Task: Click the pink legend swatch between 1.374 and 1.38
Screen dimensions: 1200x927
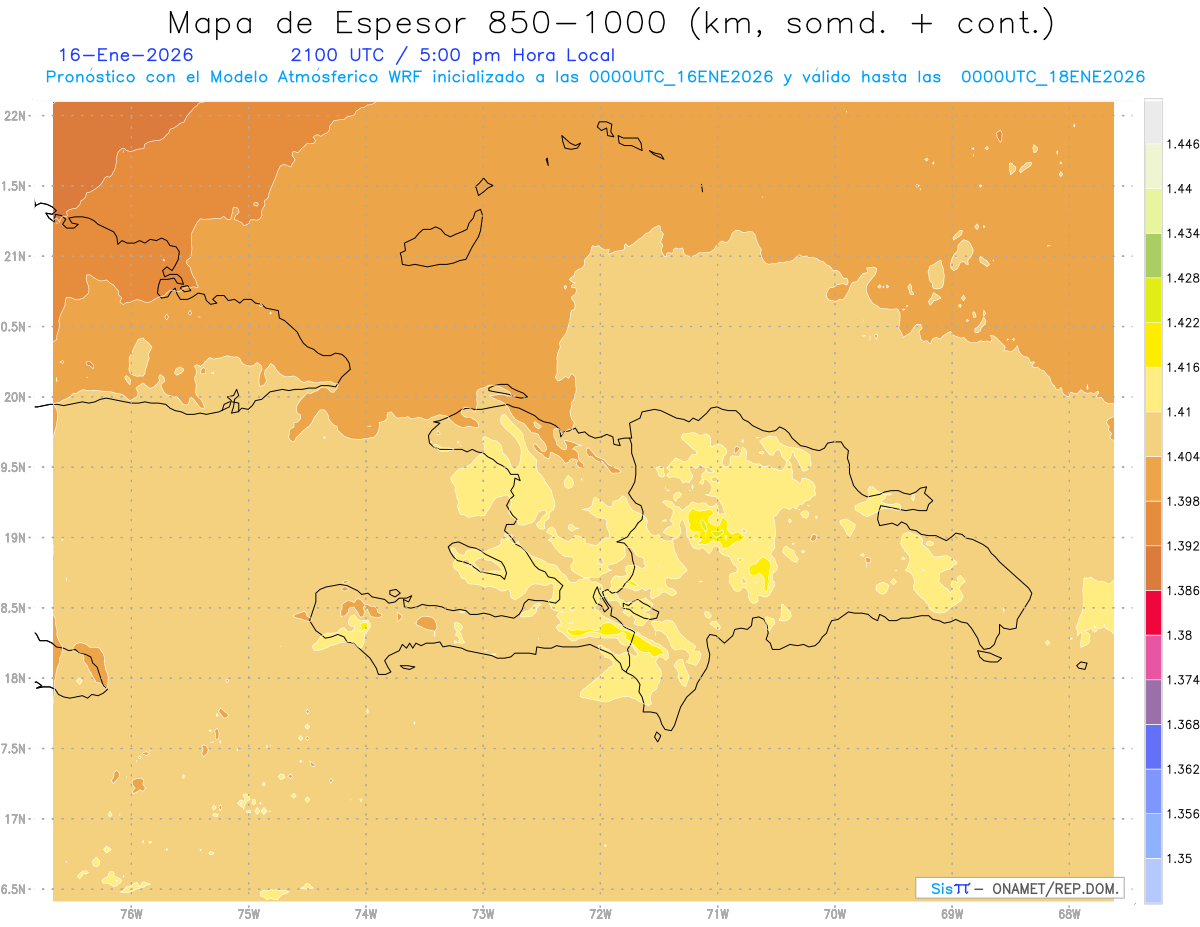Action: tap(1153, 657)
